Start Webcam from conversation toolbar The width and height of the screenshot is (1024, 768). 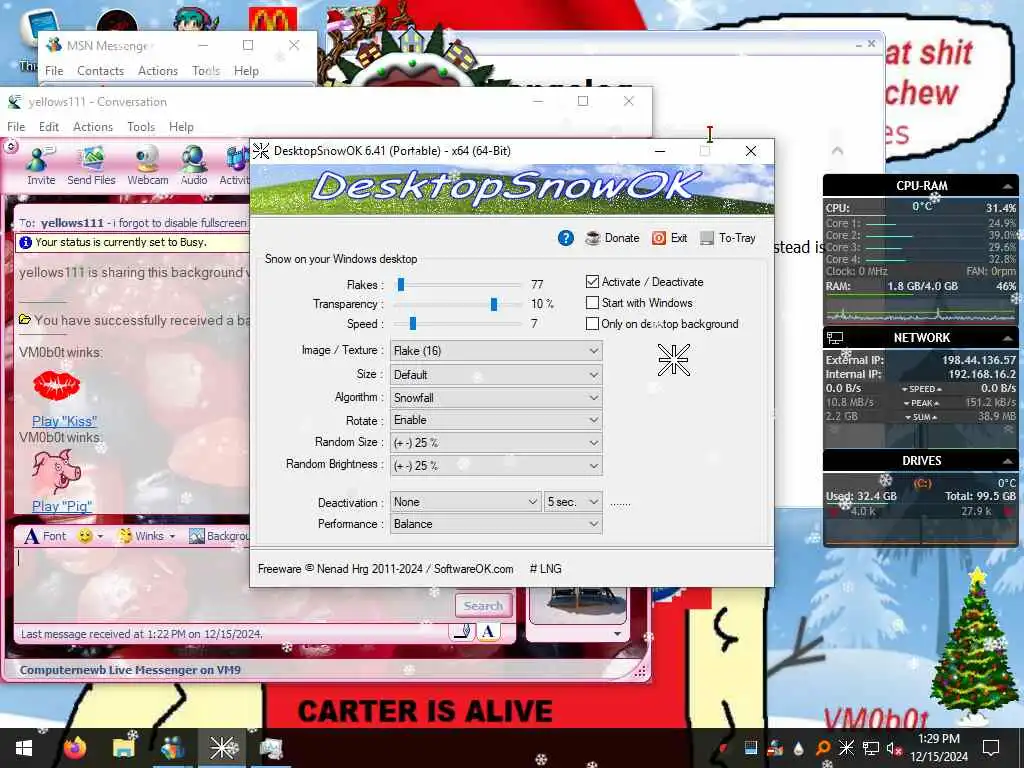coord(148,166)
